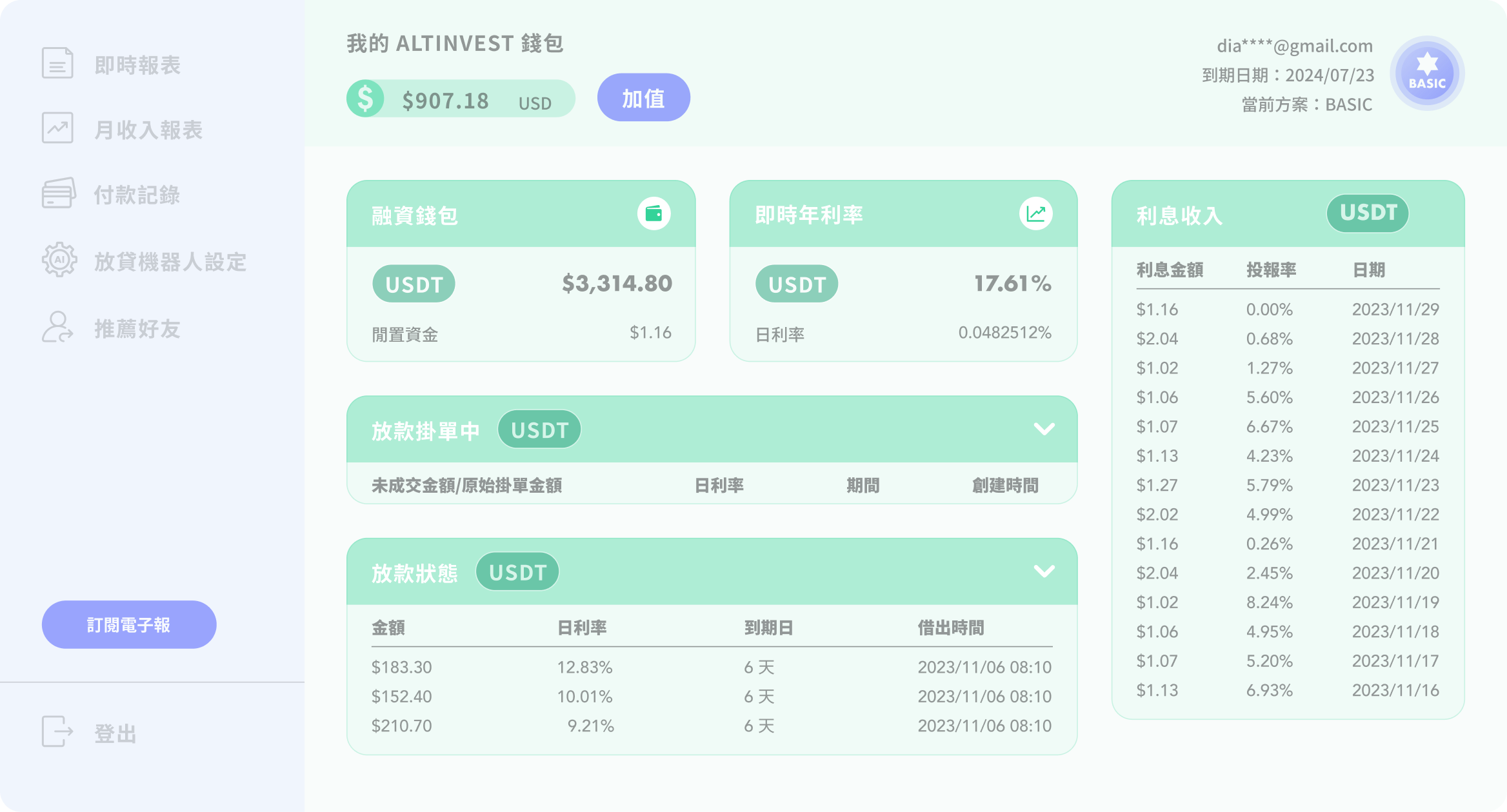
Task: Click the 即時報表 document icon
Action: (x=57, y=63)
